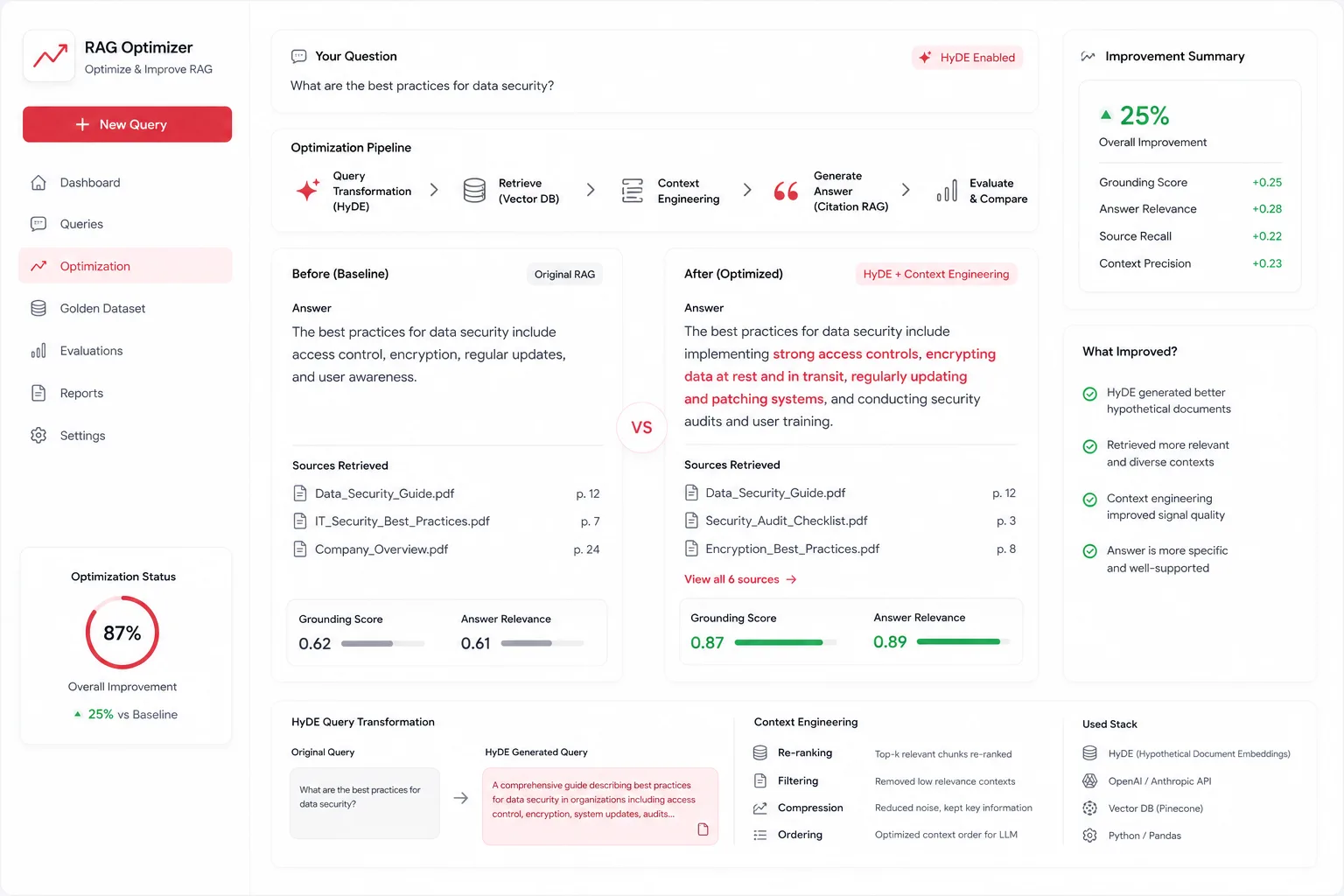The width and height of the screenshot is (1344, 896).
Task: Click the optimized Grounding Score green bar
Action: coord(779,642)
